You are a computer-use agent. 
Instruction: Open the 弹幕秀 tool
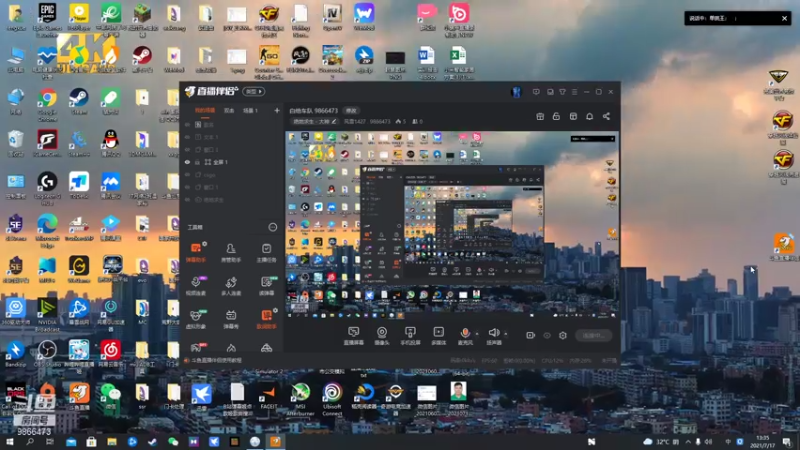click(x=231, y=319)
